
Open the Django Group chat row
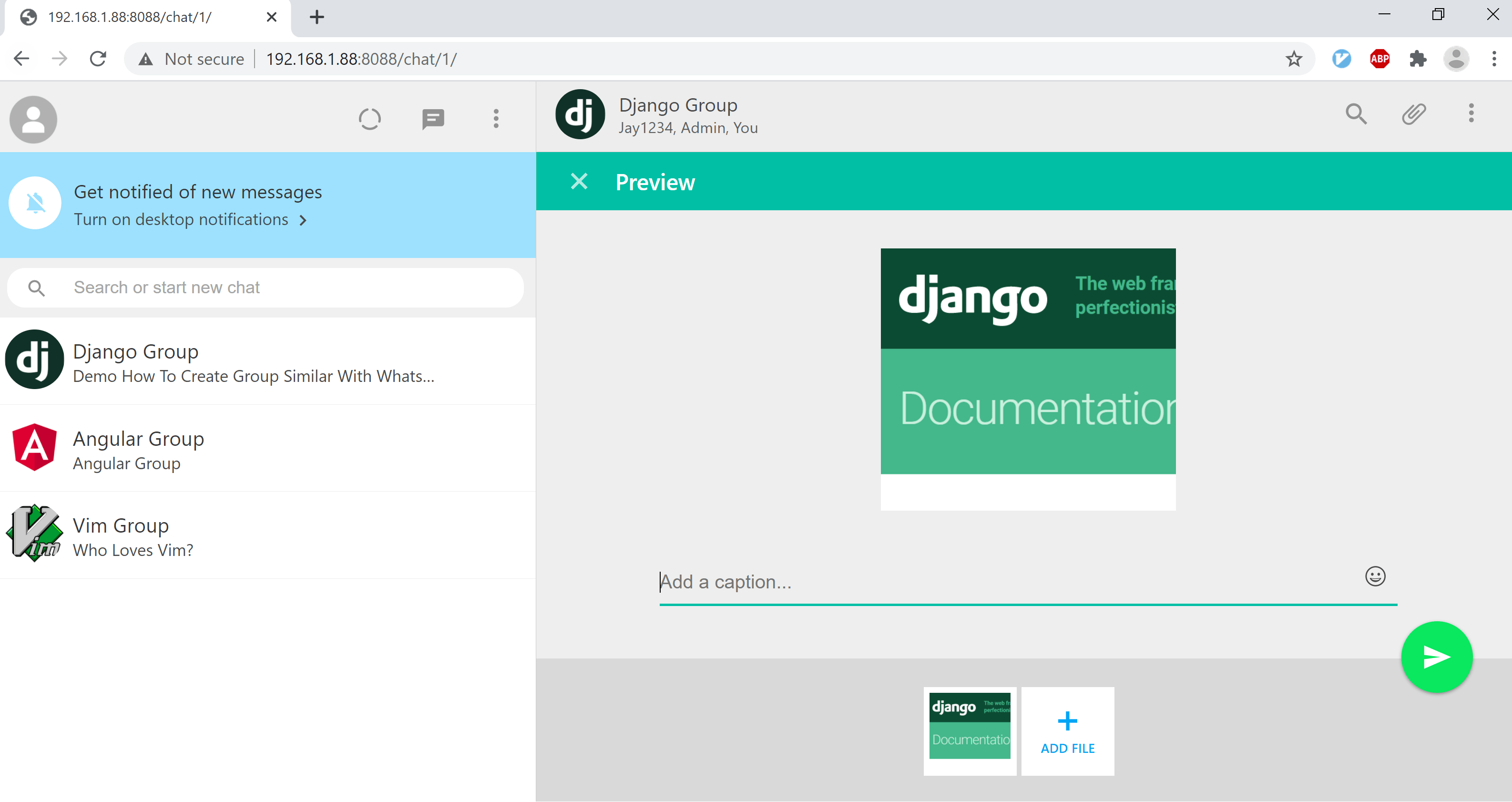[x=268, y=361]
